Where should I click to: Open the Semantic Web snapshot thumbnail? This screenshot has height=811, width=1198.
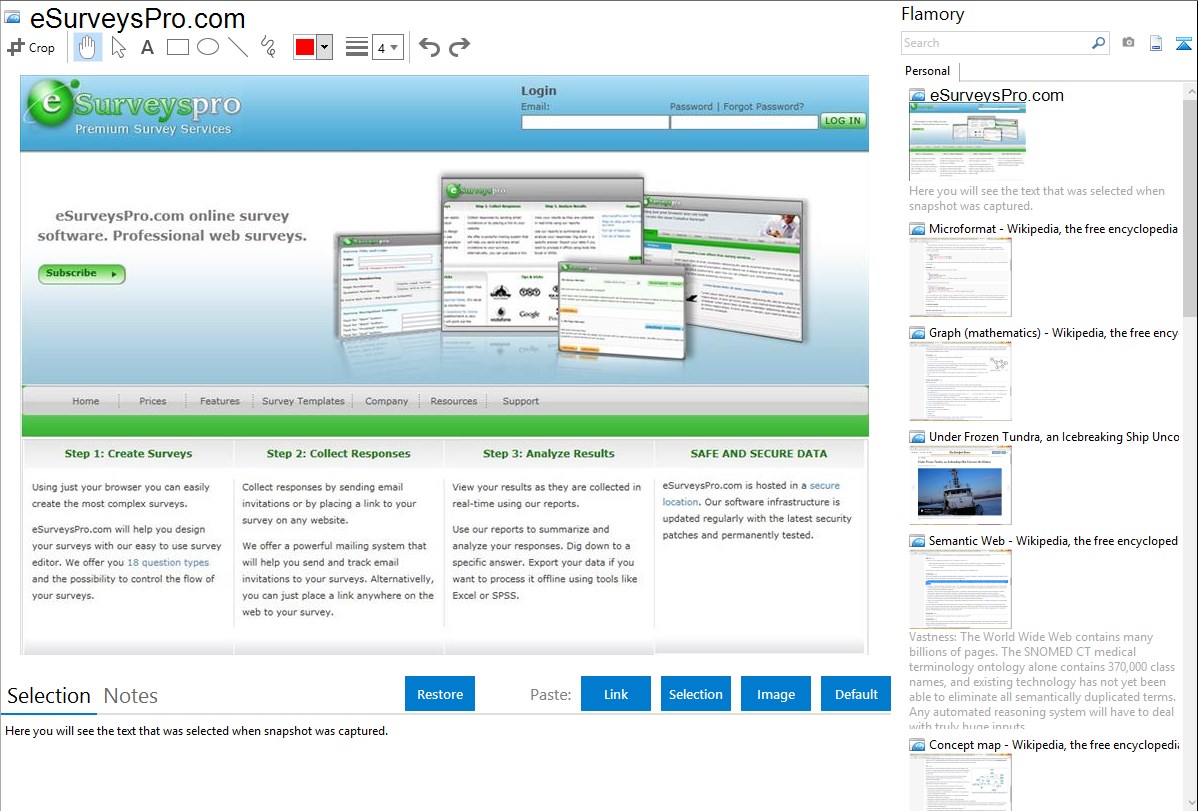(960, 588)
